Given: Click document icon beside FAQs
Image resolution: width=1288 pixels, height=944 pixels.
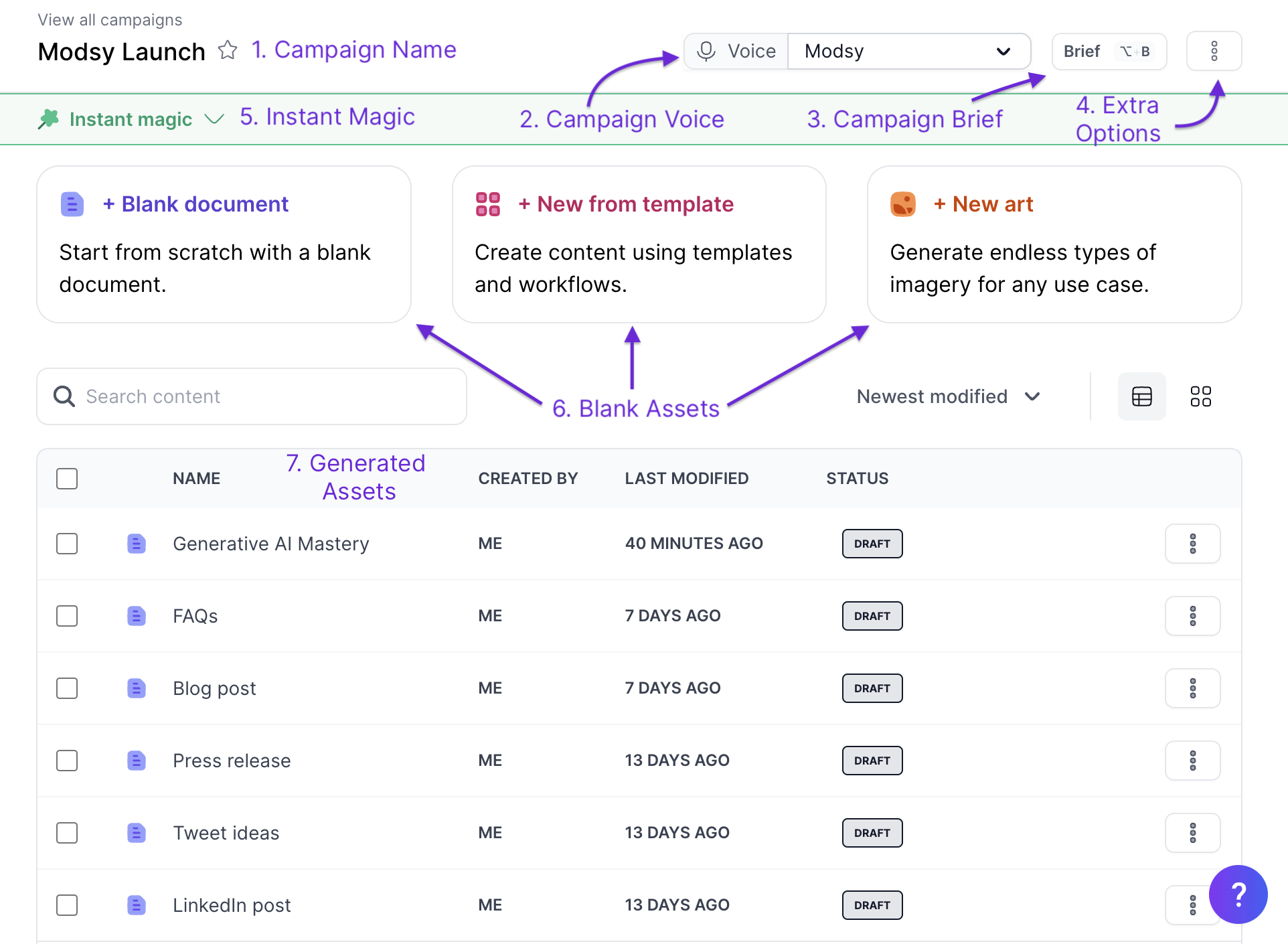Looking at the screenshot, I should point(137,616).
